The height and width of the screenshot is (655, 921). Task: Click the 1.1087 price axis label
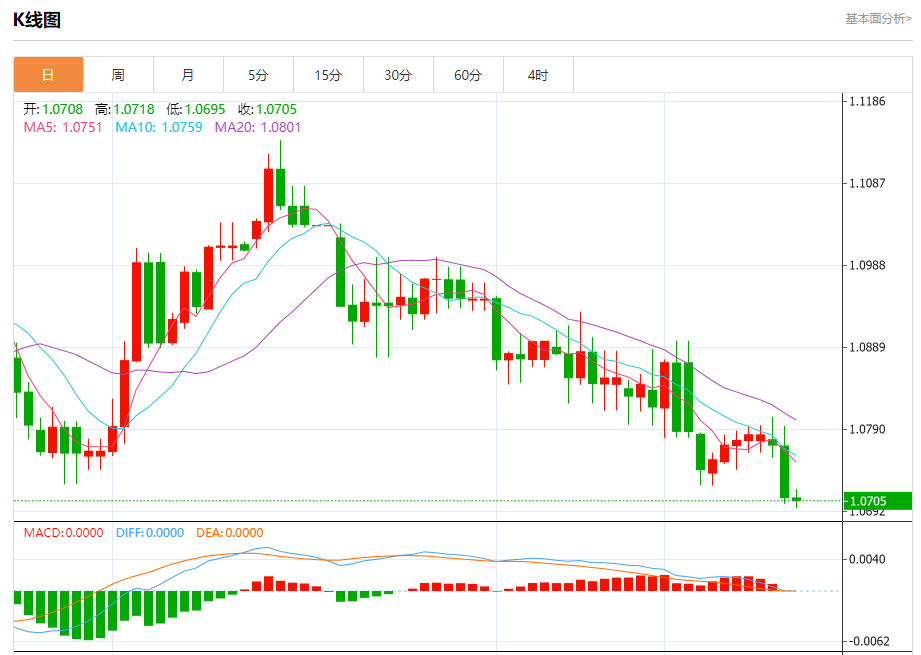(867, 183)
